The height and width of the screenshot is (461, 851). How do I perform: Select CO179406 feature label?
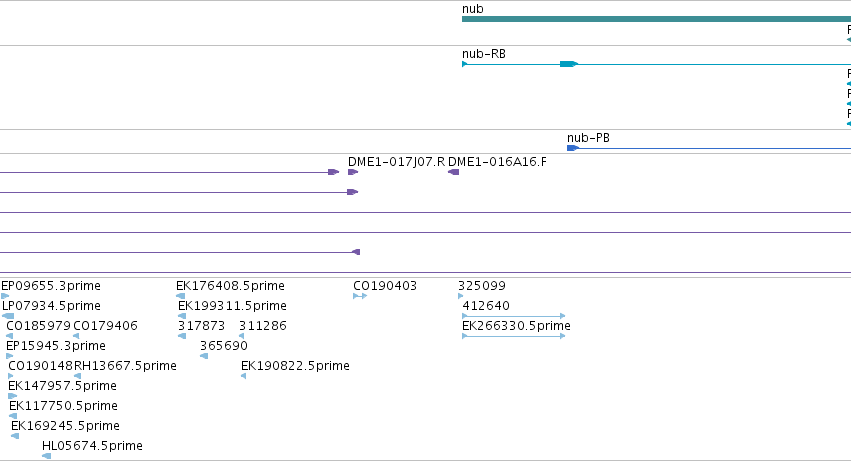105,326
